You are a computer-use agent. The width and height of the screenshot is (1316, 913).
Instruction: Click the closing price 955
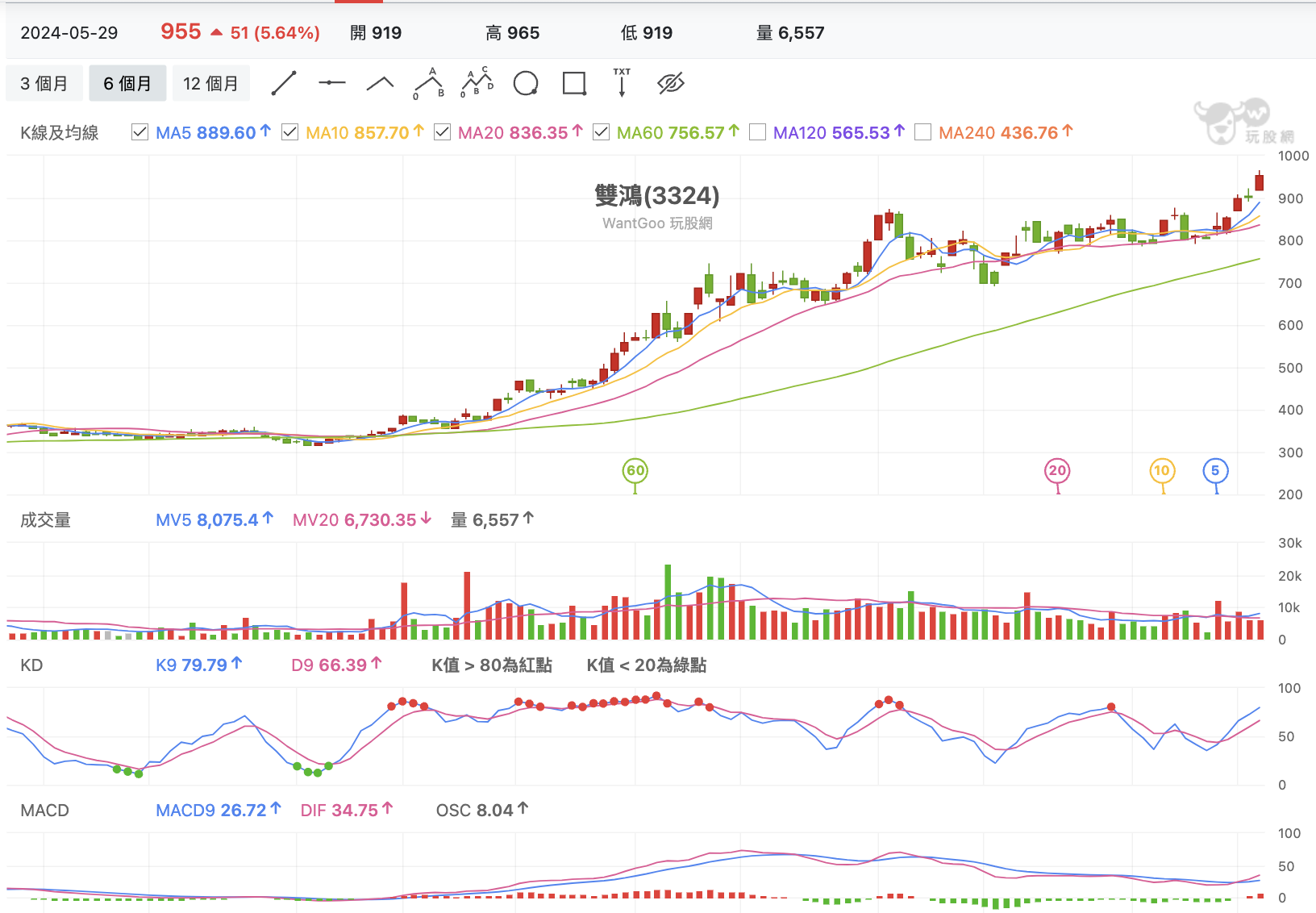tap(181, 31)
